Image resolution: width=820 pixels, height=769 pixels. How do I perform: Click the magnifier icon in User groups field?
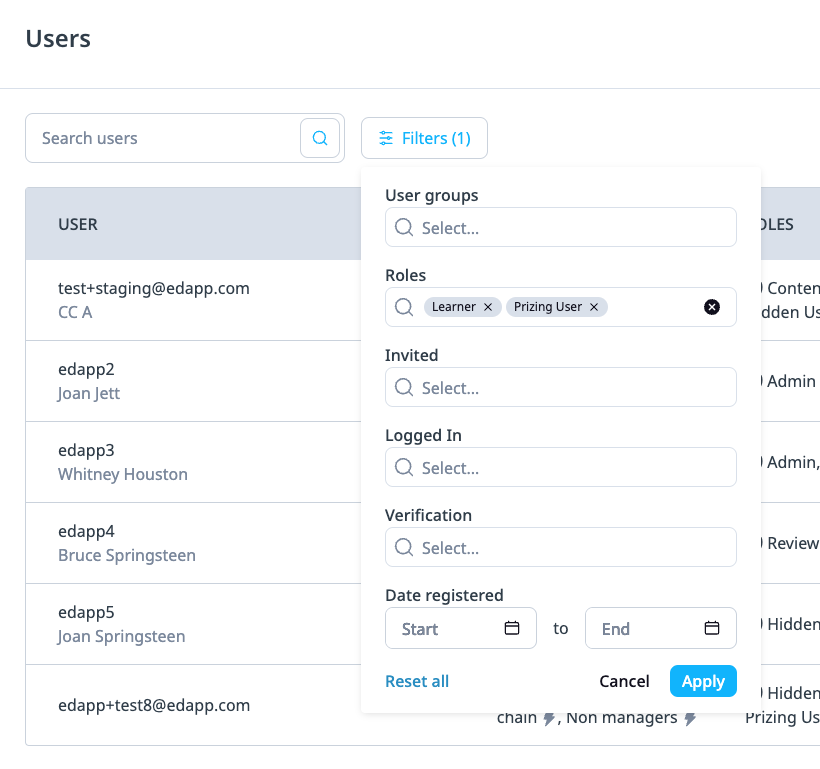click(x=404, y=227)
